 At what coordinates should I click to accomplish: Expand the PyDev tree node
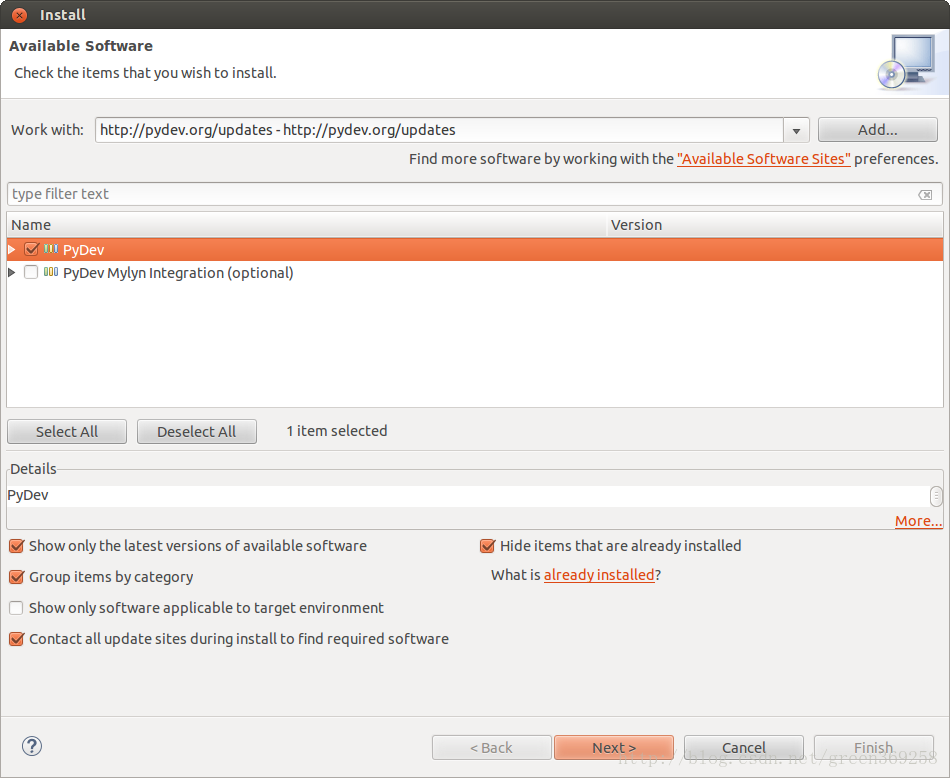[12, 249]
